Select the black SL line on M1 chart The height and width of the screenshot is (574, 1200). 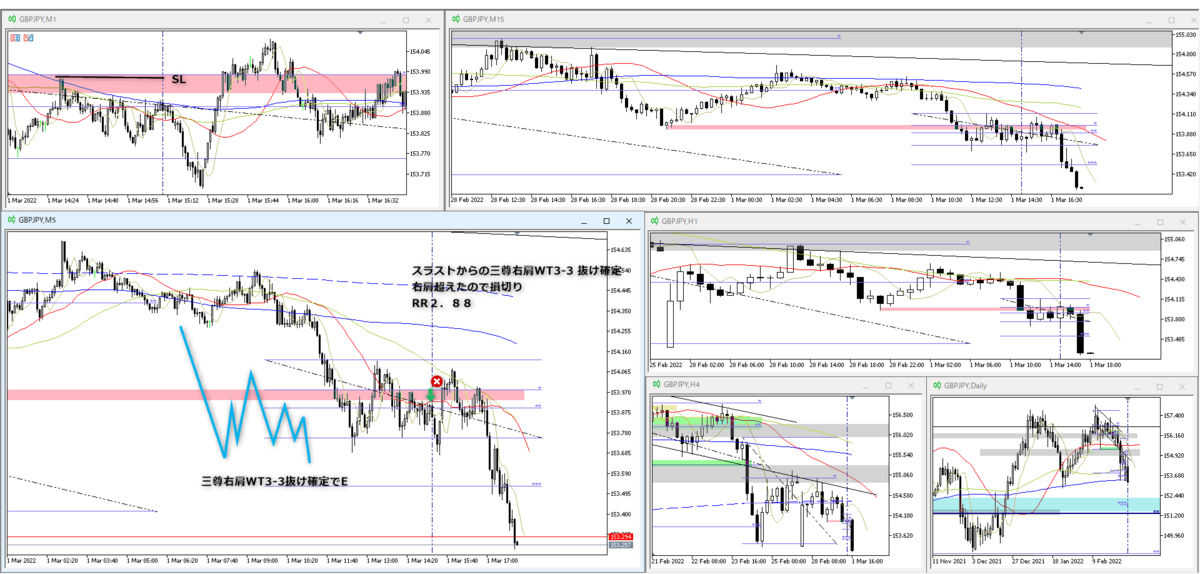(110, 77)
